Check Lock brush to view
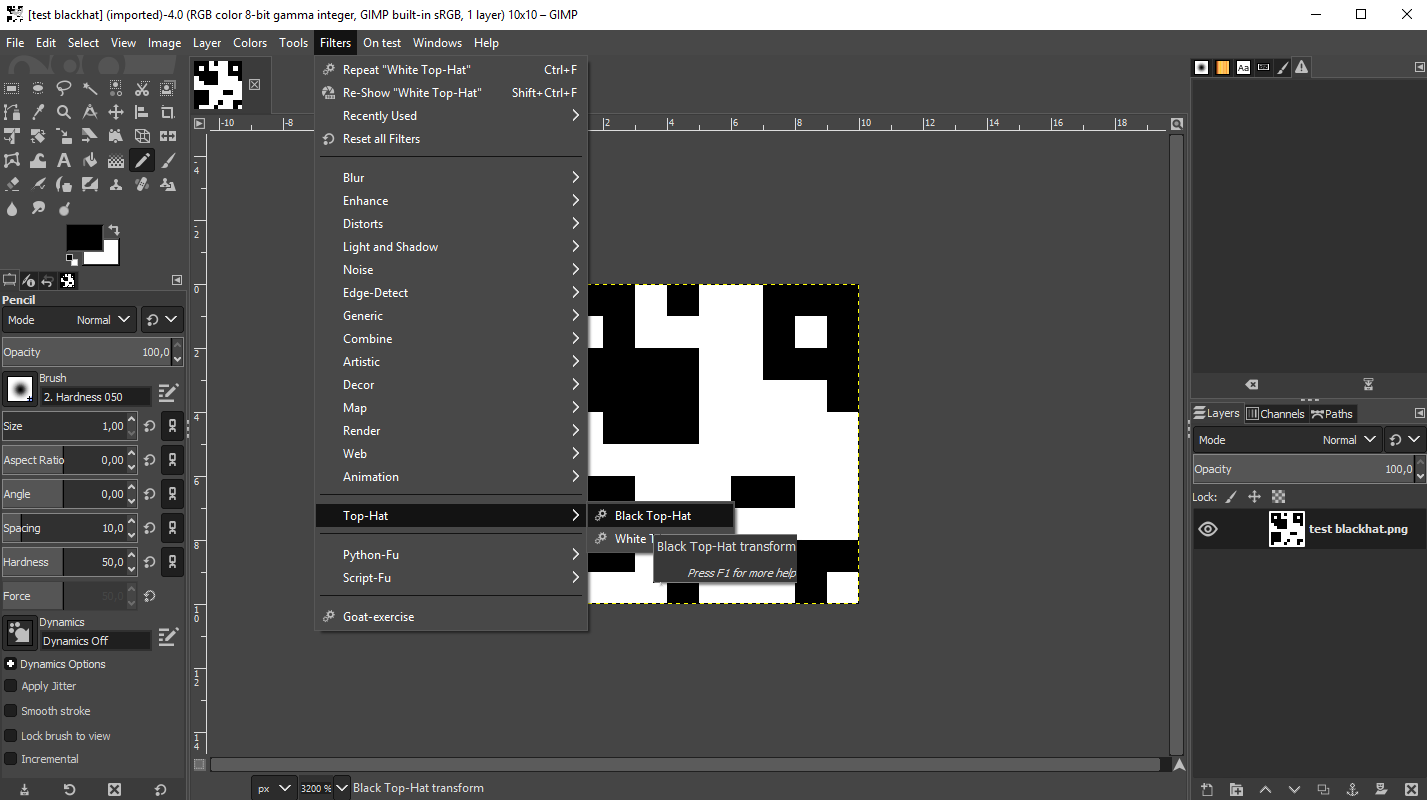The image size is (1427, 800). pyautogui.click(x=11, y=736)
